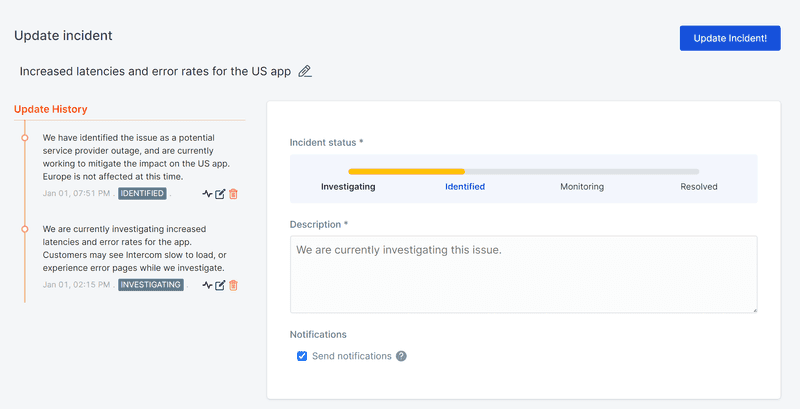Image resolution: width=800 pixels, height=409 pixels.
Task: Click the Send notifications label
Action: pos(352,356)
